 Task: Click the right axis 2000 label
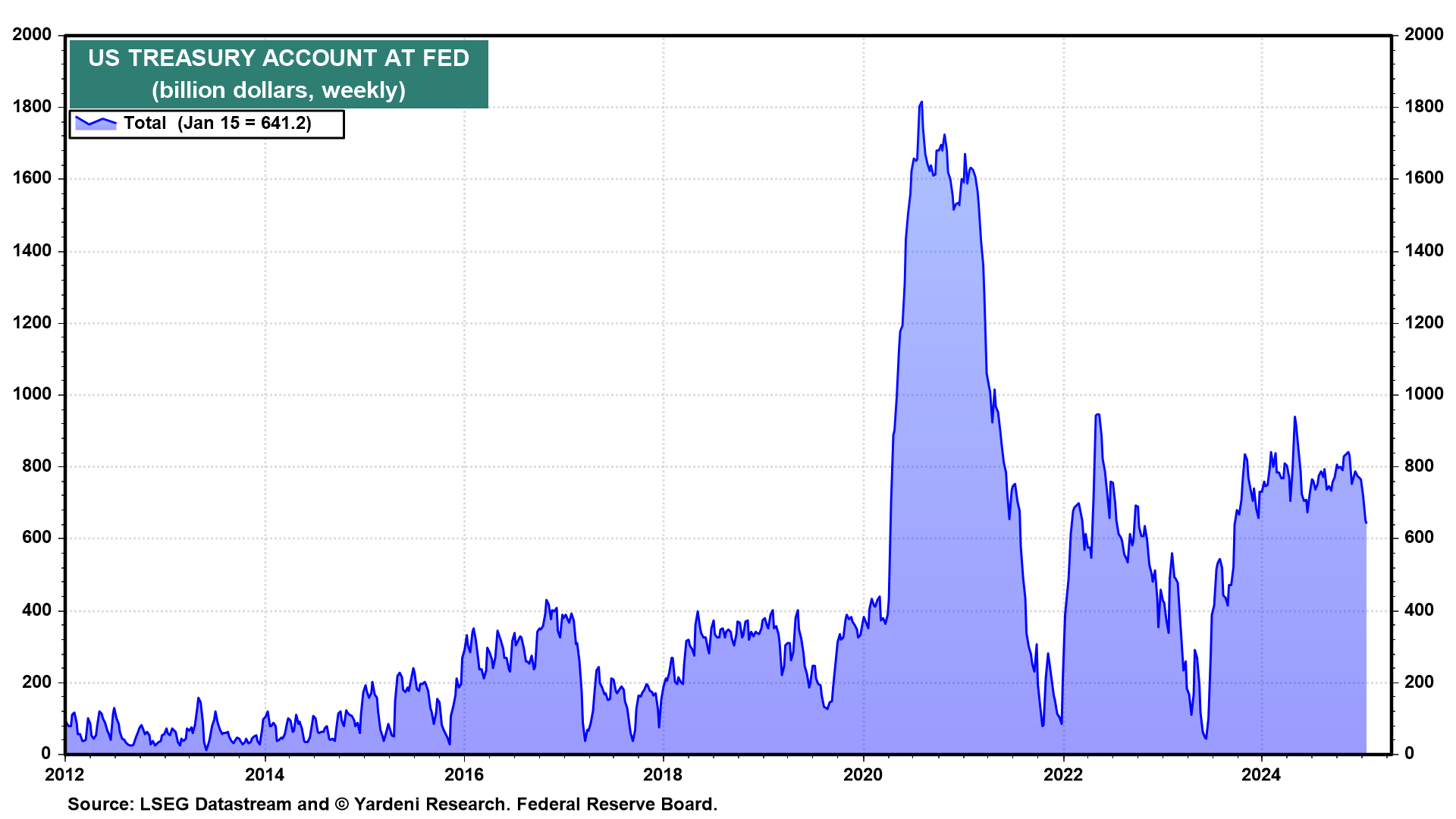point(1423,34)
